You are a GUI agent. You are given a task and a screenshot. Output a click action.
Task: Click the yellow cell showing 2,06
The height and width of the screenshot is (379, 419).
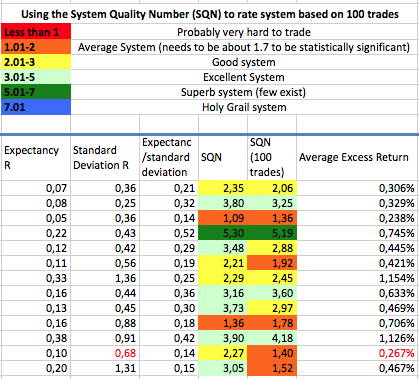[x=272, y=188]
